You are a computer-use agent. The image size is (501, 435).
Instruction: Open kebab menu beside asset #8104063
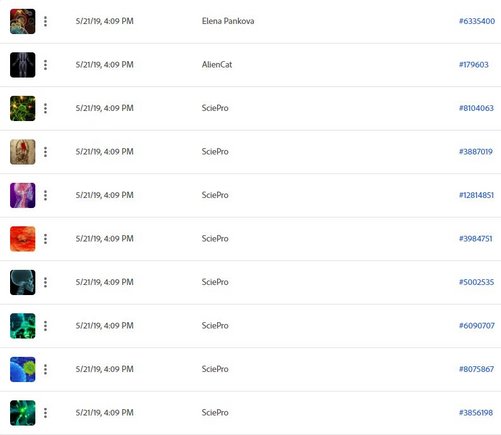[x=45, y=108]
